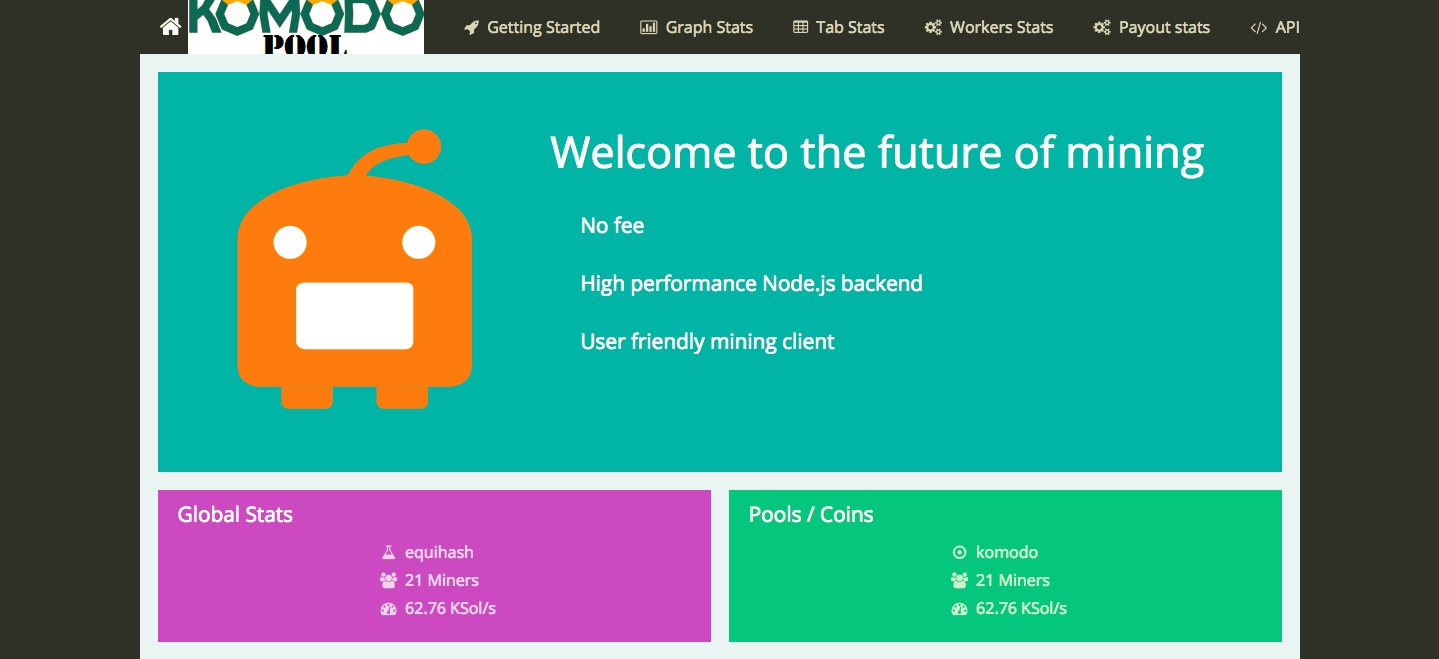Click the orange robot mascot image

354,269
